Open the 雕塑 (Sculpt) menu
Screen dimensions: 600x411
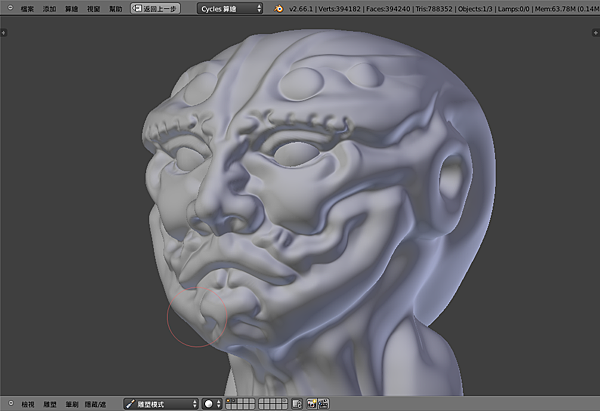50,404
